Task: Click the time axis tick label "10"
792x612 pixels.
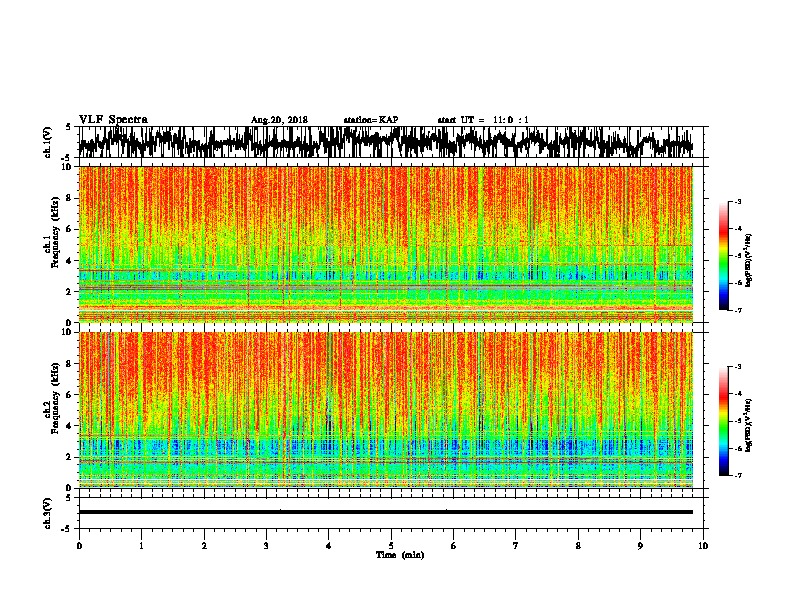Action: tap(703, 546)
